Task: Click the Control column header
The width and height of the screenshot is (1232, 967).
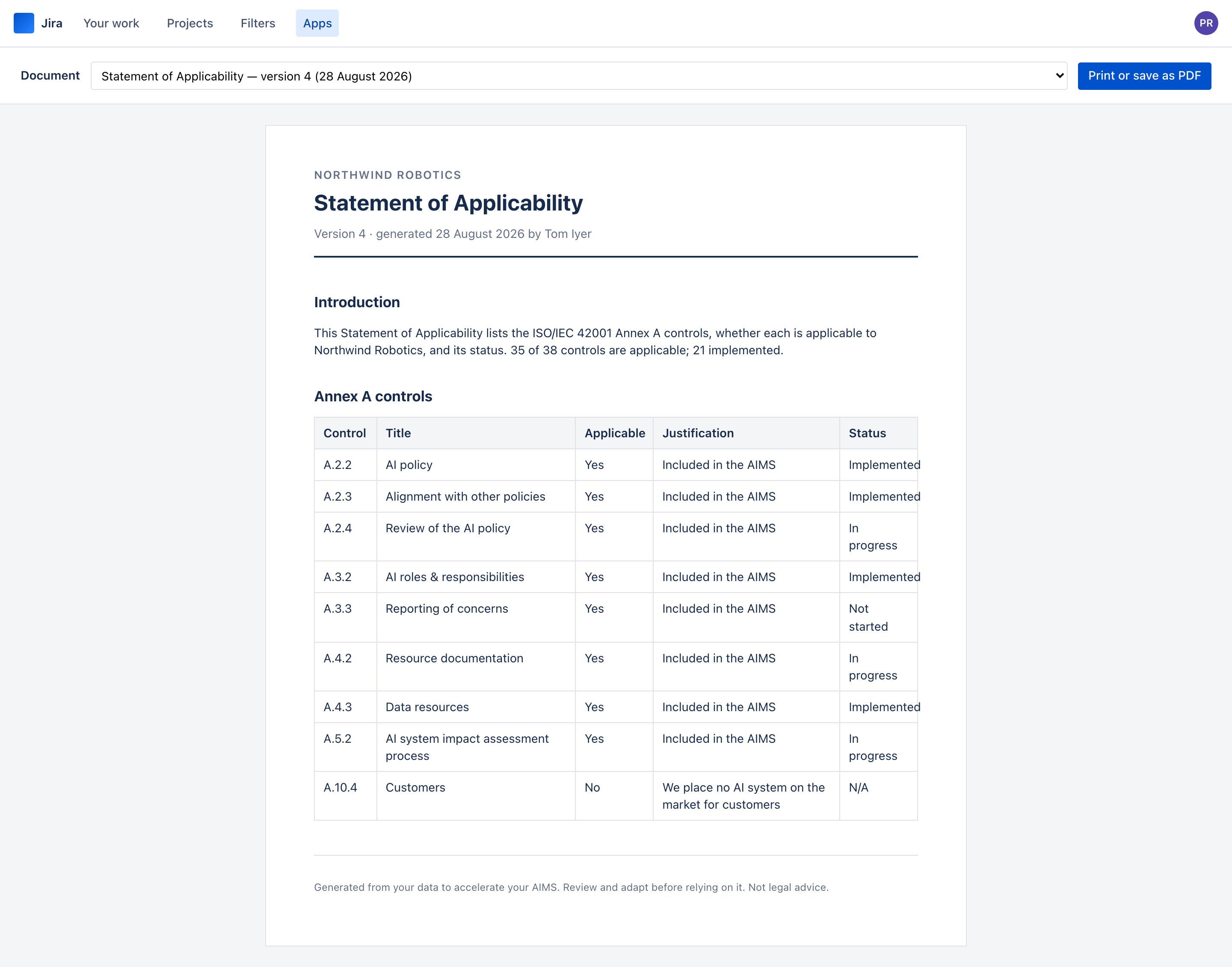Action: 345,433
